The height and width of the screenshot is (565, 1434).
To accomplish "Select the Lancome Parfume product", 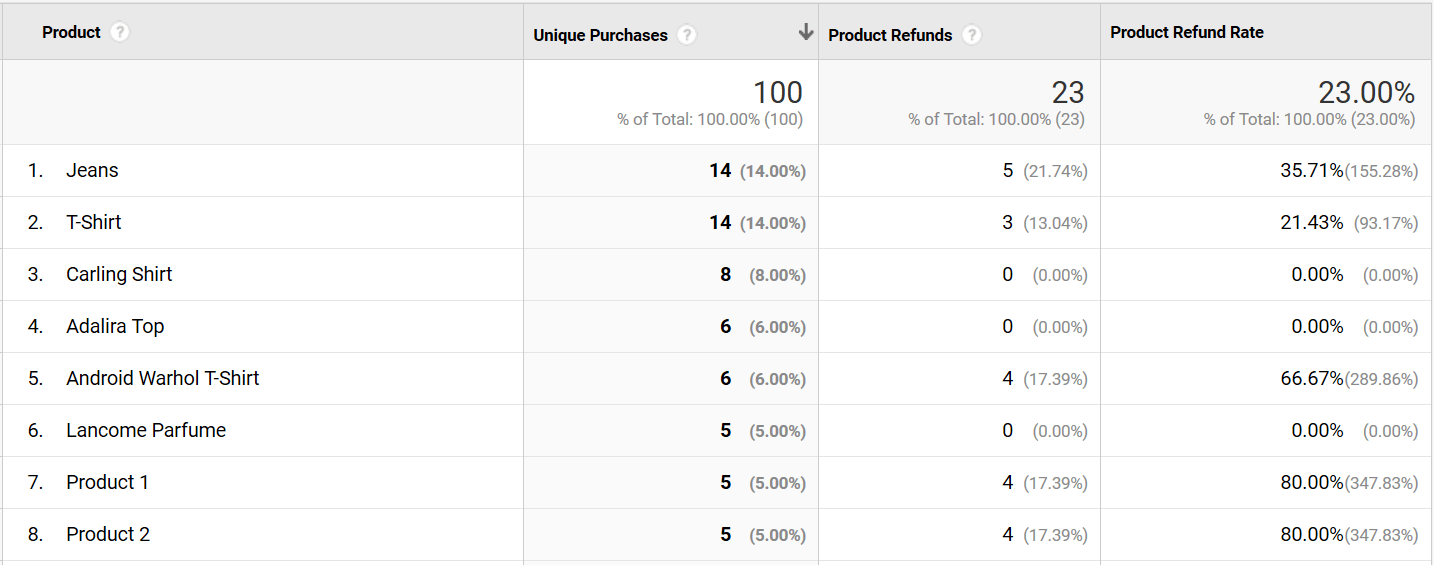I will (146, 431).
